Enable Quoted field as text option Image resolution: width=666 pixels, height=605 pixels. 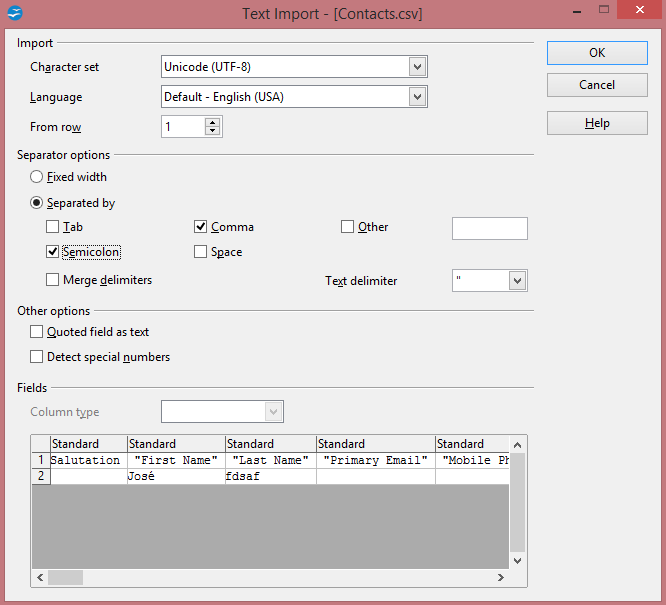click(x=37, y=332)
